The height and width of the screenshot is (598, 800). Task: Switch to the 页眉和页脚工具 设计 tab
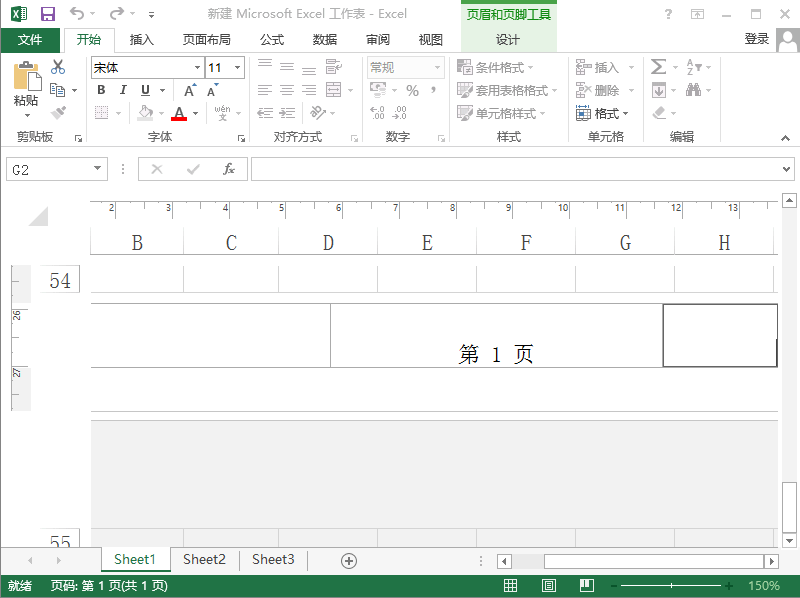(508, 39)
